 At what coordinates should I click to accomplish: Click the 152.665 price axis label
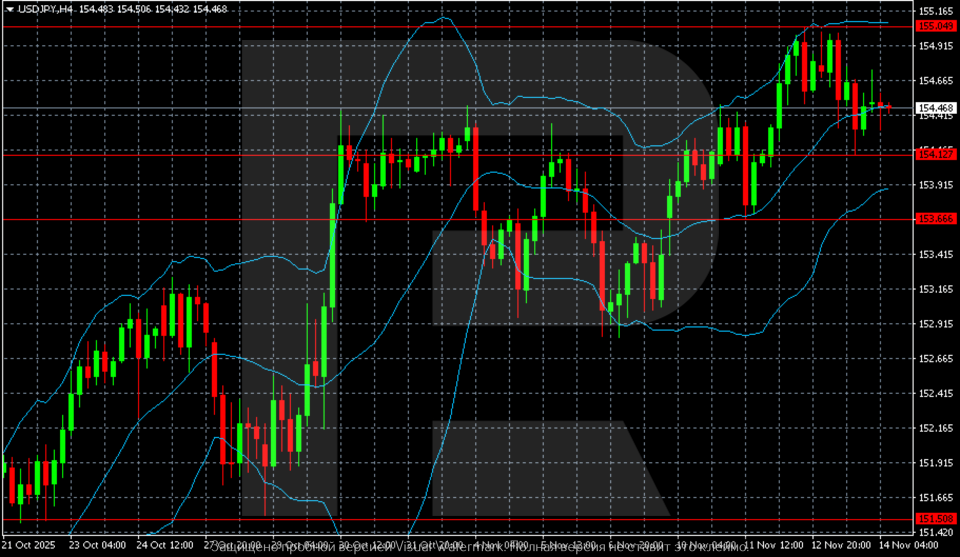(933, 358)
